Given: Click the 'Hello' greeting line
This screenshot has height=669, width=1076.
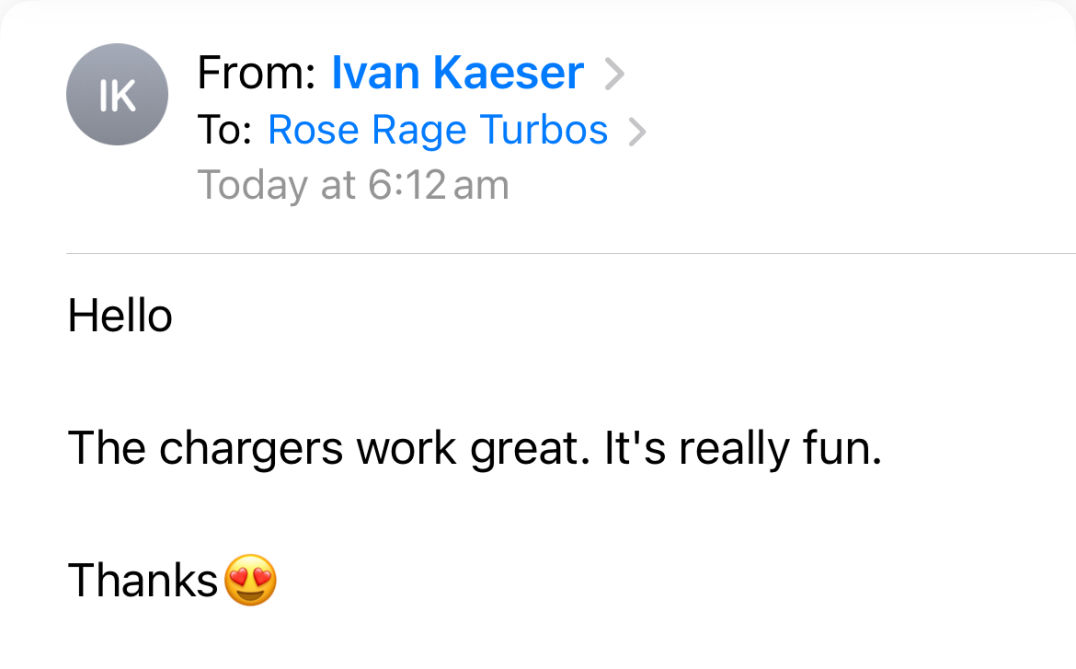Looking at the screenshot, I should coord(120,316).
